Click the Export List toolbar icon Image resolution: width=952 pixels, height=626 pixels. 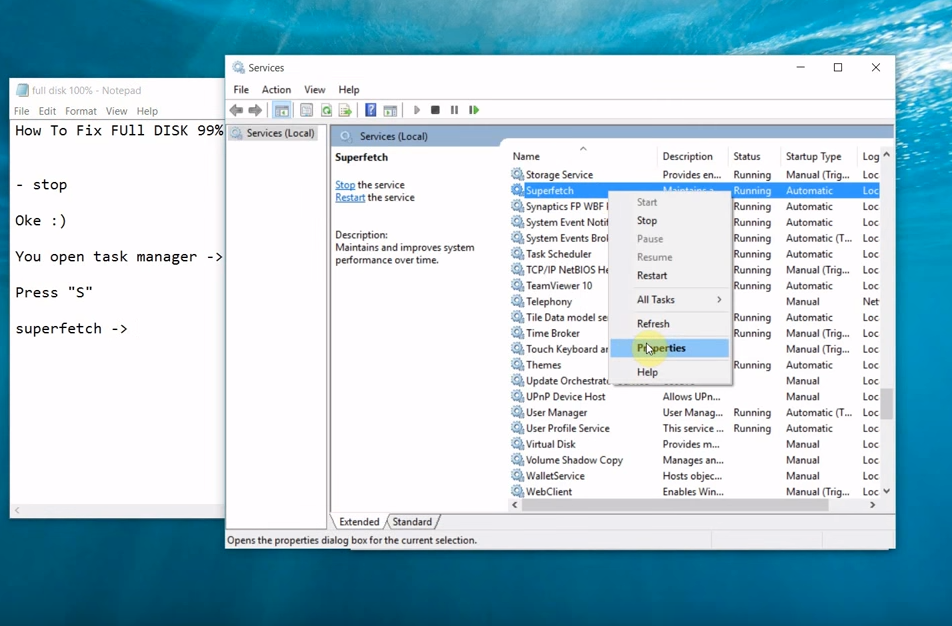pos(345,110)
